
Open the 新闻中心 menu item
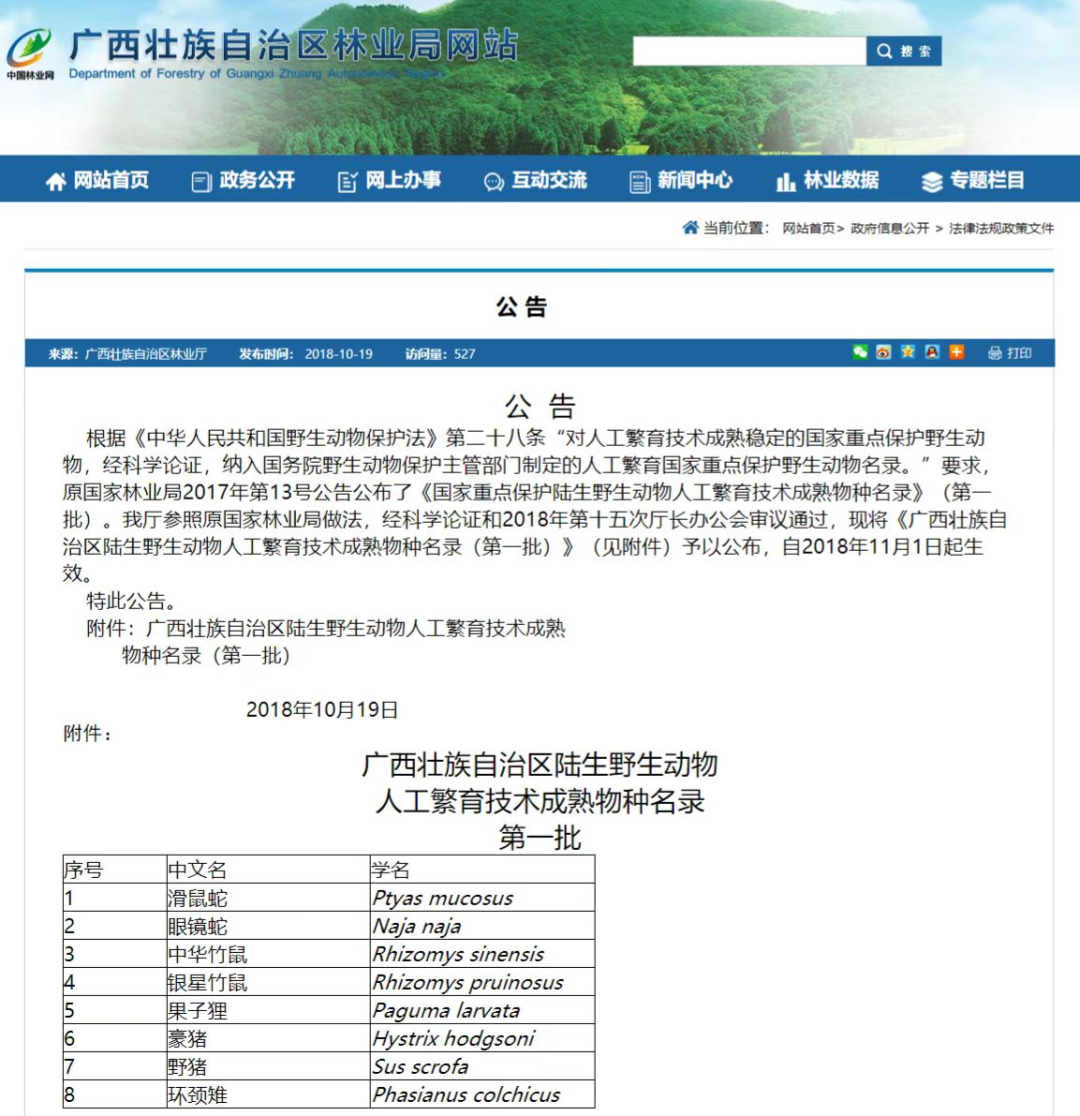pos(681,181)
